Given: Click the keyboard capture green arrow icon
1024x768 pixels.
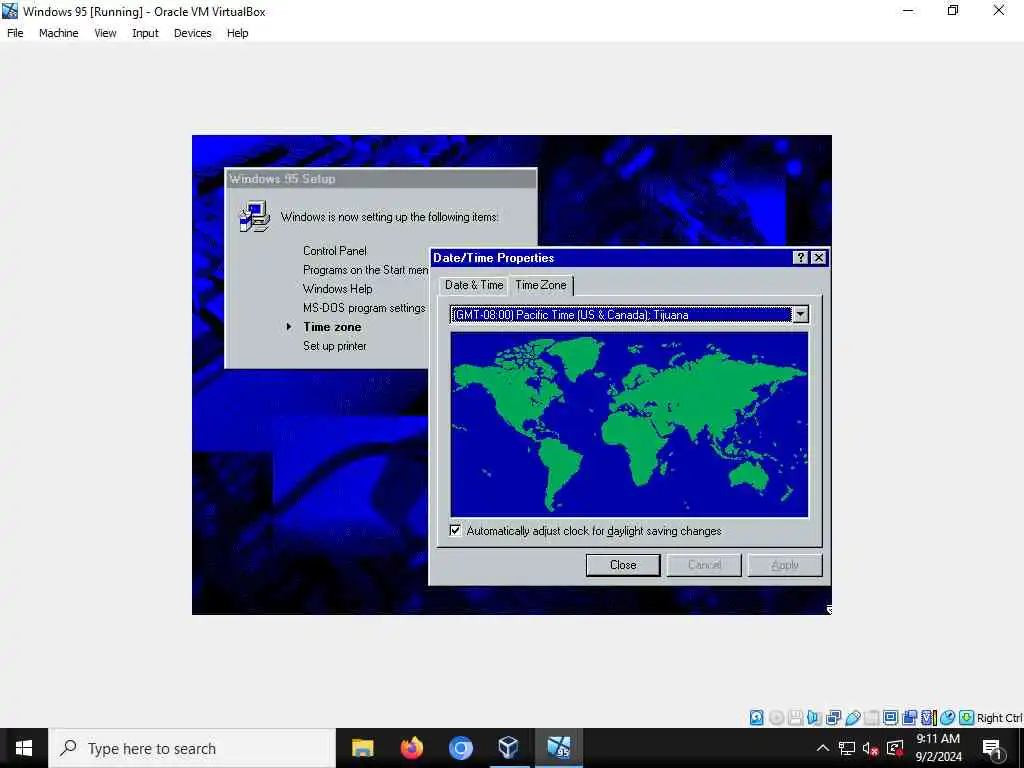Looking at the screenshot, I should pos(967,718).
